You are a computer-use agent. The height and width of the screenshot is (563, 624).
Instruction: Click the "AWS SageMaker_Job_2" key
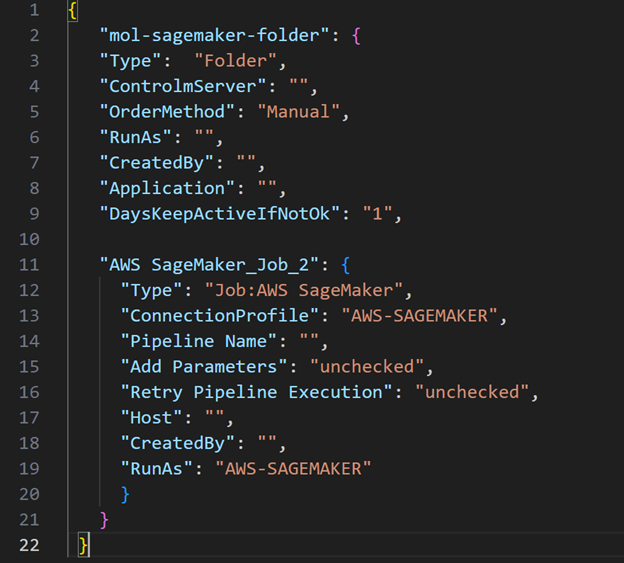click(209, 265)
